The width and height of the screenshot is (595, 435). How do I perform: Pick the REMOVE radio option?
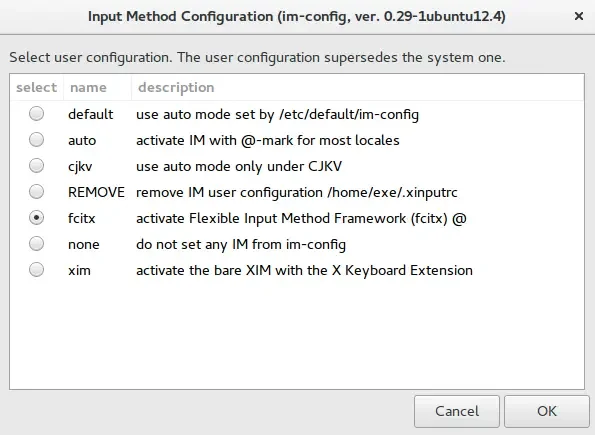(36, 192)
